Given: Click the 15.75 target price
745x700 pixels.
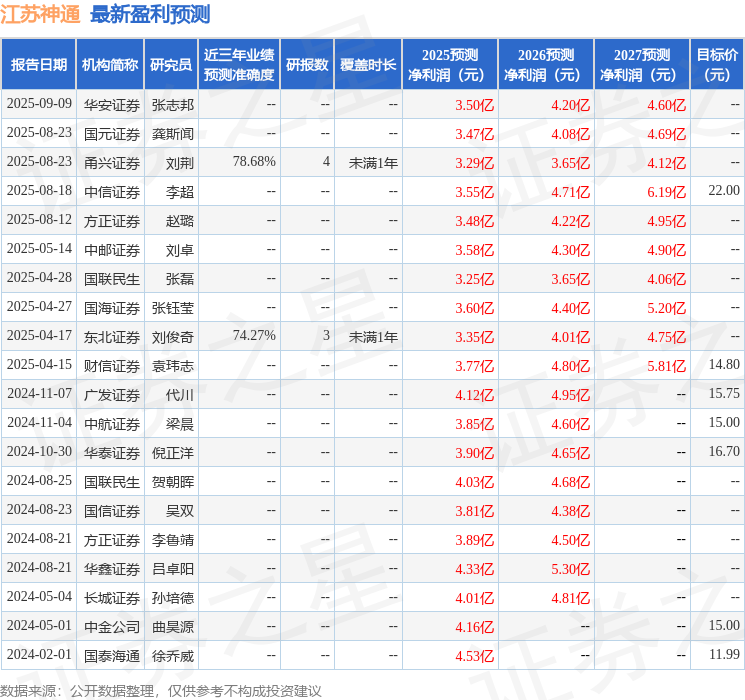Looking at the screenshot, I should pyautogui.click(x=724, y=393).
